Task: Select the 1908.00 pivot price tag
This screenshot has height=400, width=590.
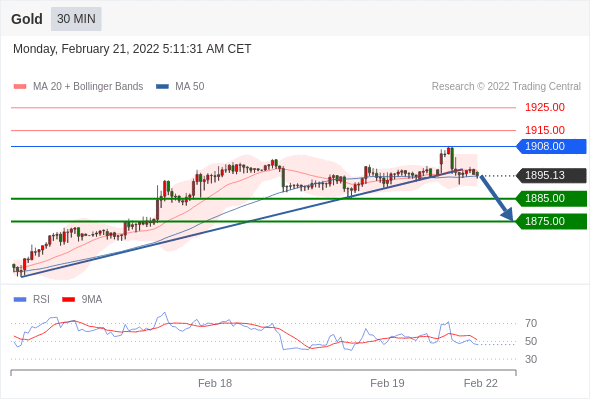Action: click(x=551, y=146)
